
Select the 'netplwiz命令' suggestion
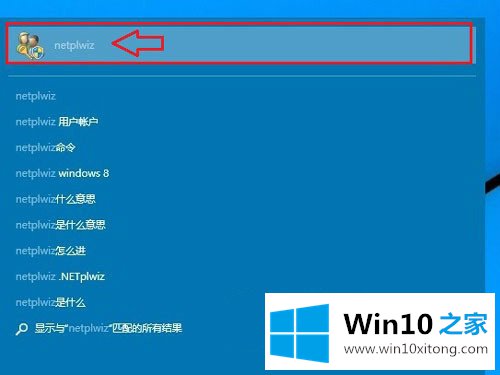pyautogui.click(x=46, y=147)
